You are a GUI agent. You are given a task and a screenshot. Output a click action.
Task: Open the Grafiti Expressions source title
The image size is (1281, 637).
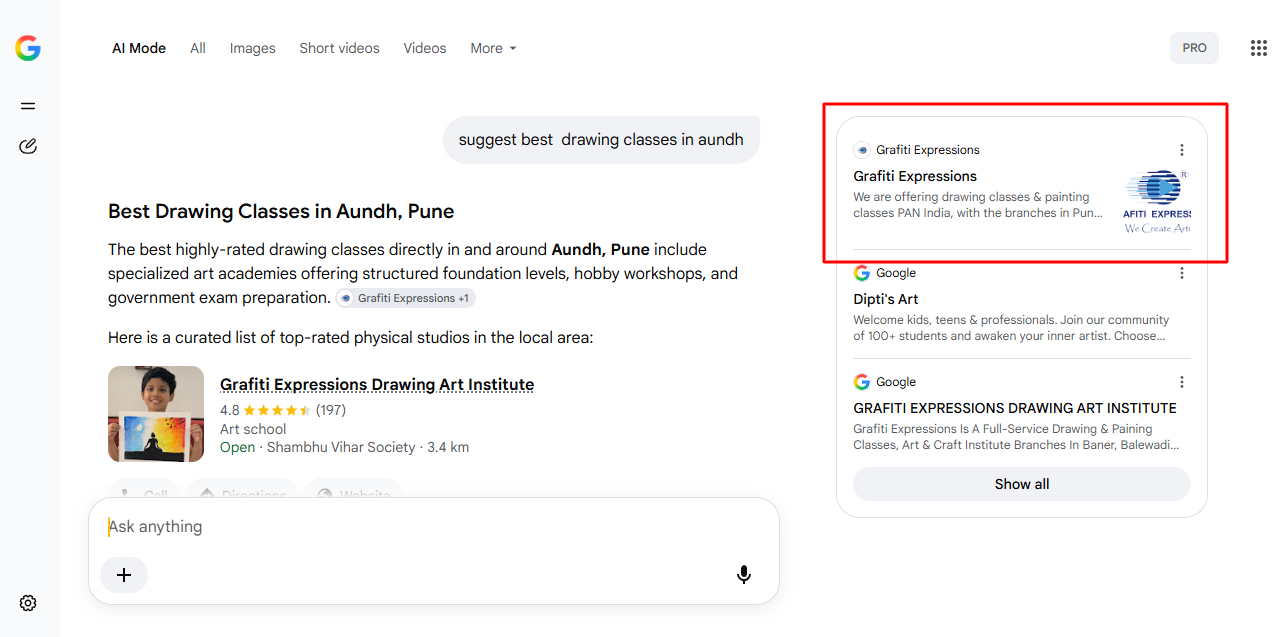[x=915, y=176]
